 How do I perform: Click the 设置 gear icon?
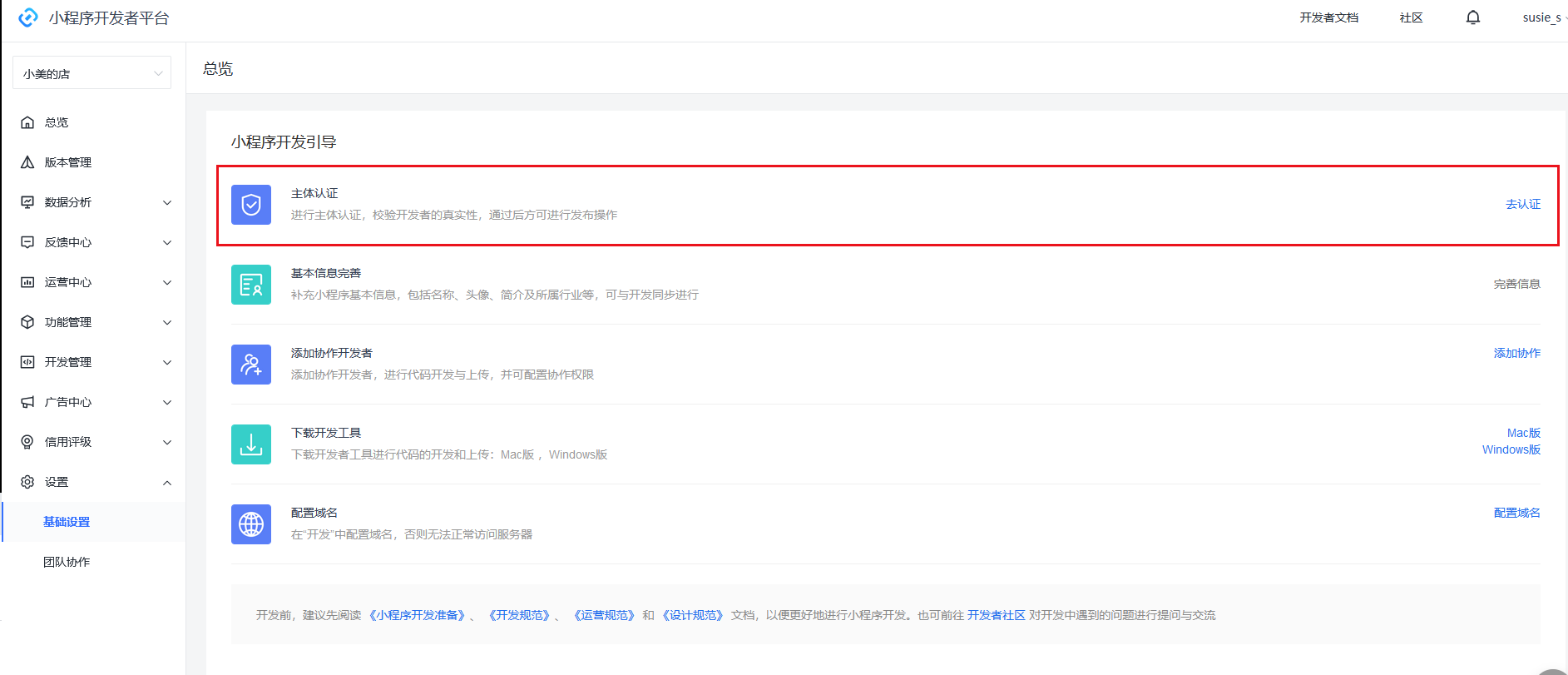27,482
